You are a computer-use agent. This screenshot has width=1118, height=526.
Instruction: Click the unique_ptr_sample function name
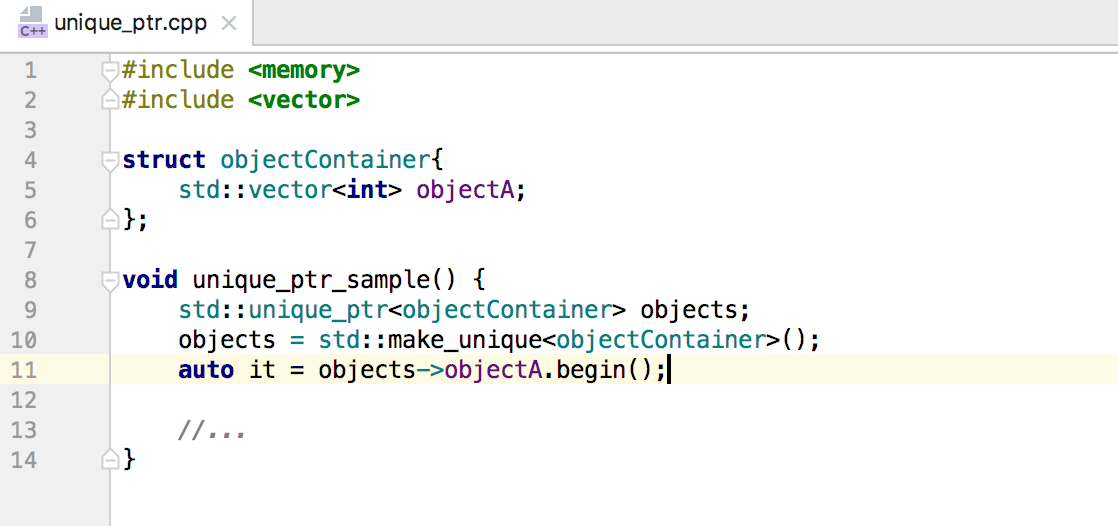point(311,280)
